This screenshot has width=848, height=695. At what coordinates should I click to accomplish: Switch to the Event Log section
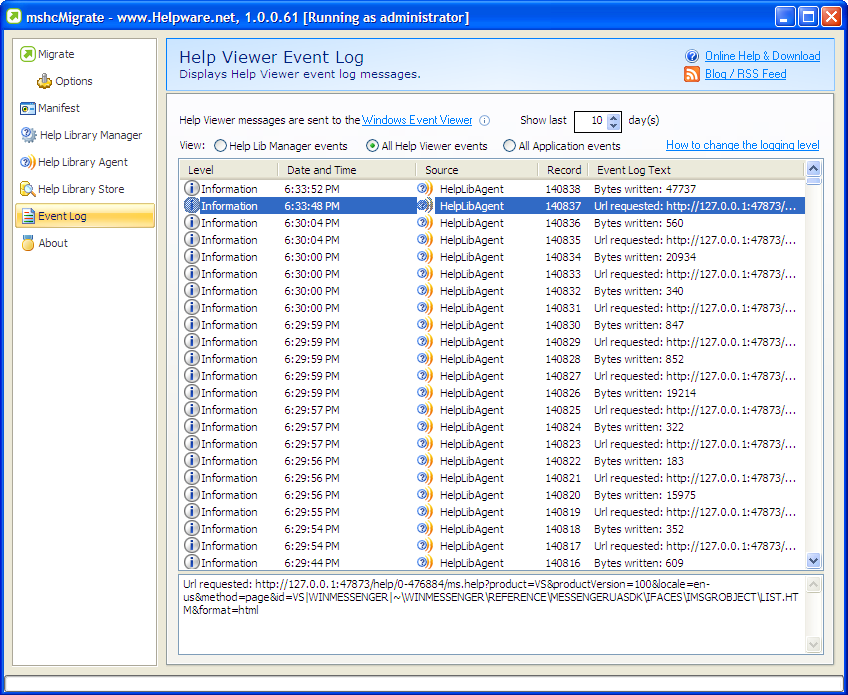click(60, 215)
